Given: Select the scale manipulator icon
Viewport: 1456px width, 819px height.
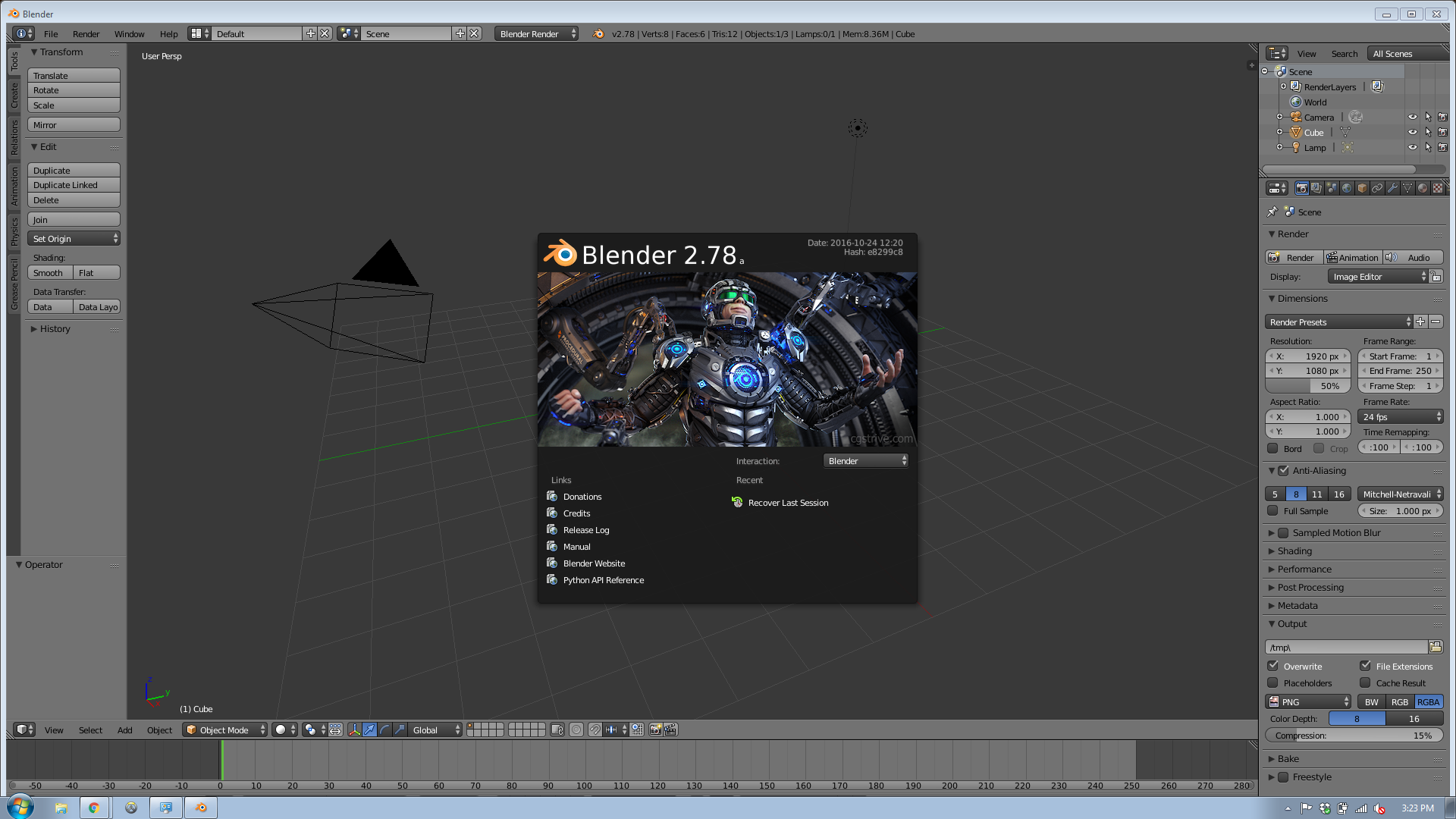Looking at the screenshot, I should 400,730.
